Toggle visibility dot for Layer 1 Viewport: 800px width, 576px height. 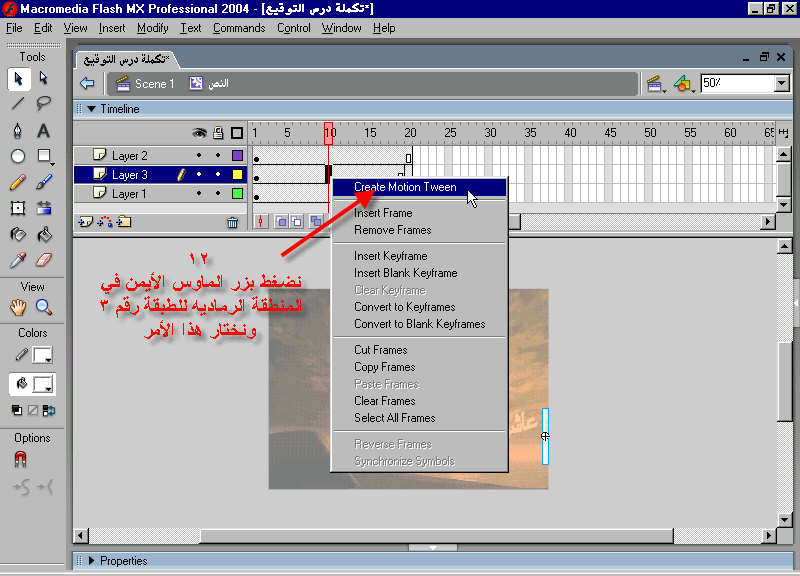click(199, 193)
